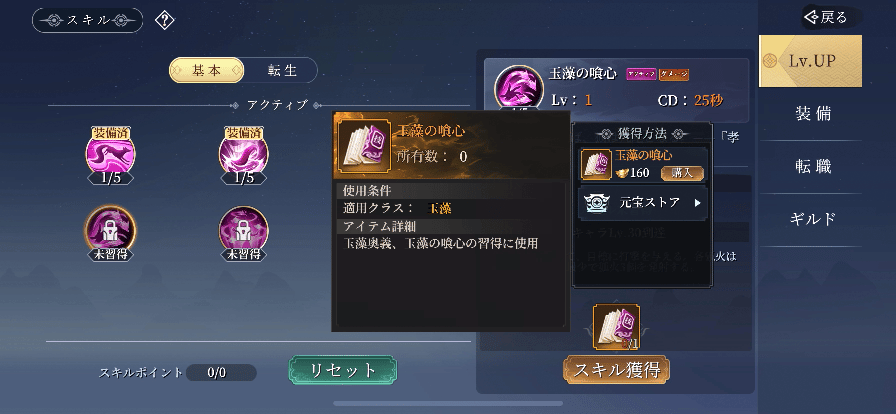Click the 購入 buy button
The image size is (896, 414).
[x=682, y=173]
